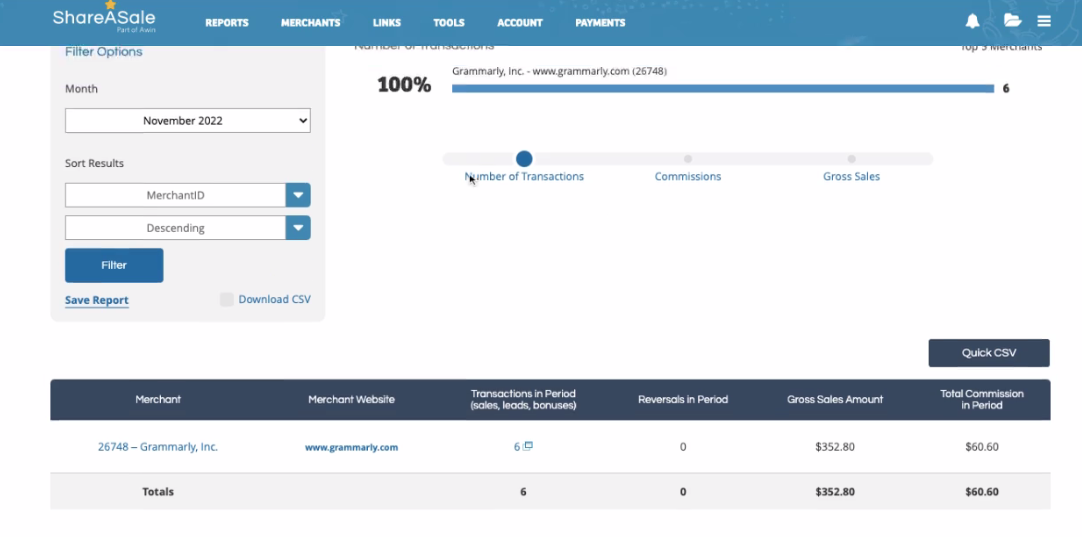Click the Merchant Website column header

coord(351,400)
